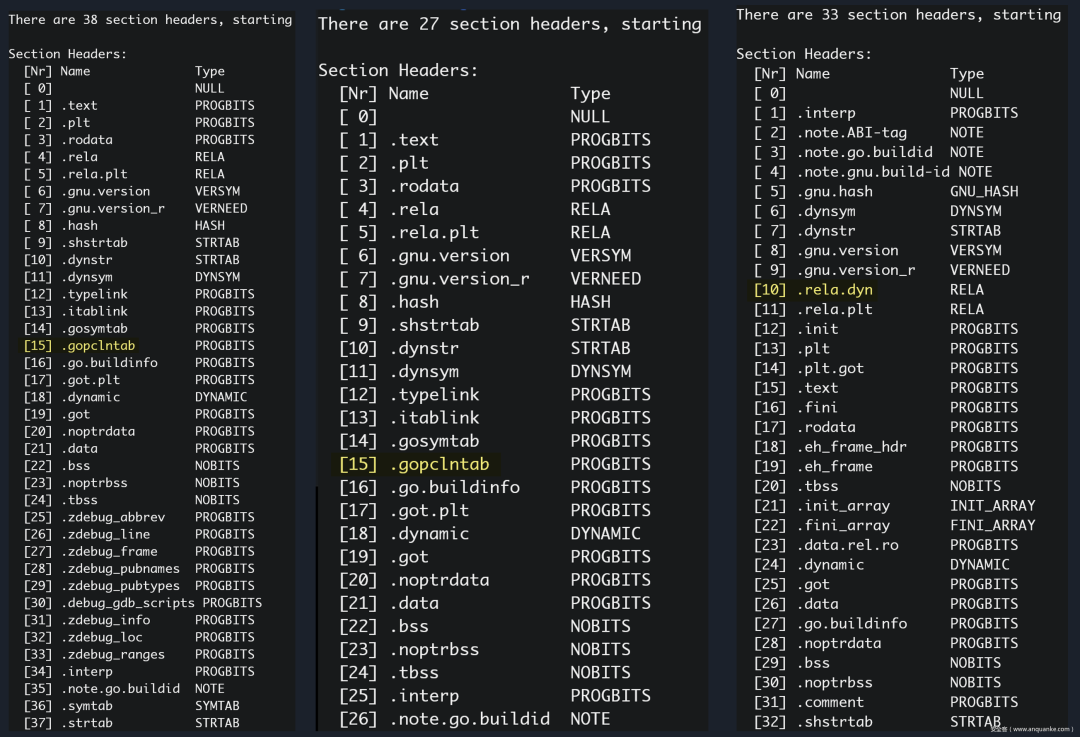Image resolution: width=1080 pixels, height=737 pixels.
Task: Click .interp in the 33-header listing
Action: pyautogui.click(x=827, y=113)
